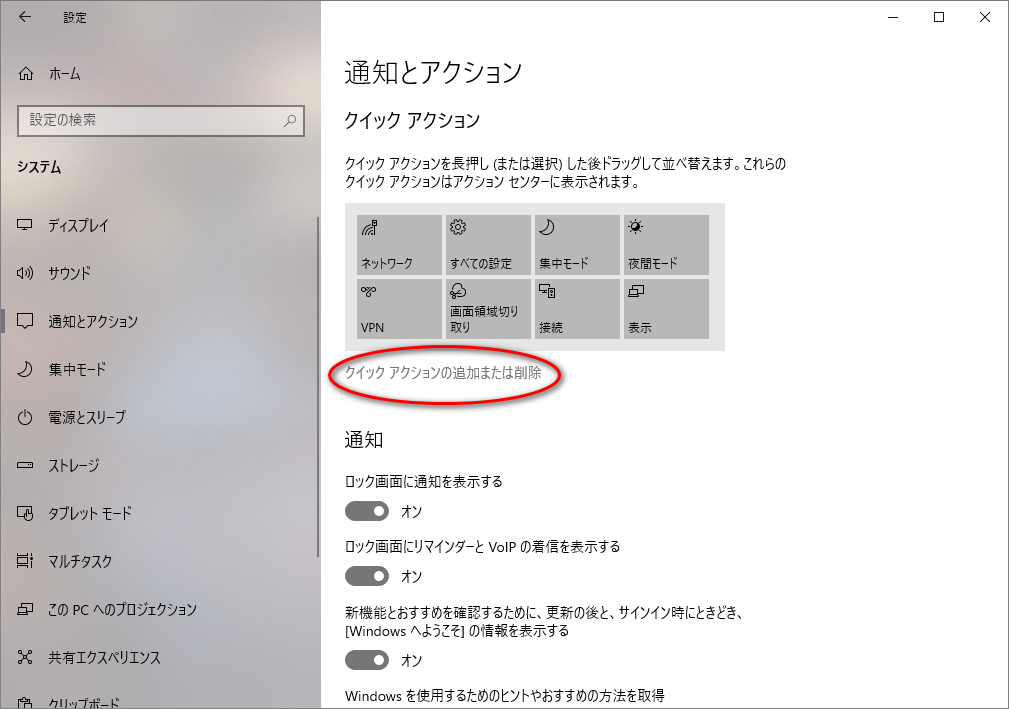
Task: Open the ディスプレイ settings page
Action: pyautogui.click(x=78, y=225)
